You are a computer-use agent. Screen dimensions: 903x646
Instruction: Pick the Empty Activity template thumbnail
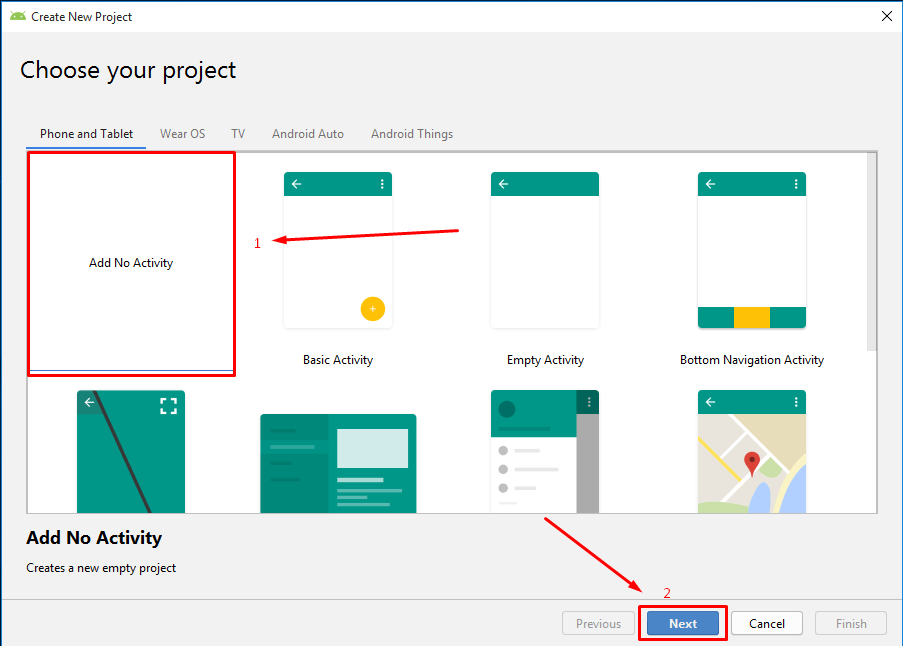544,250
